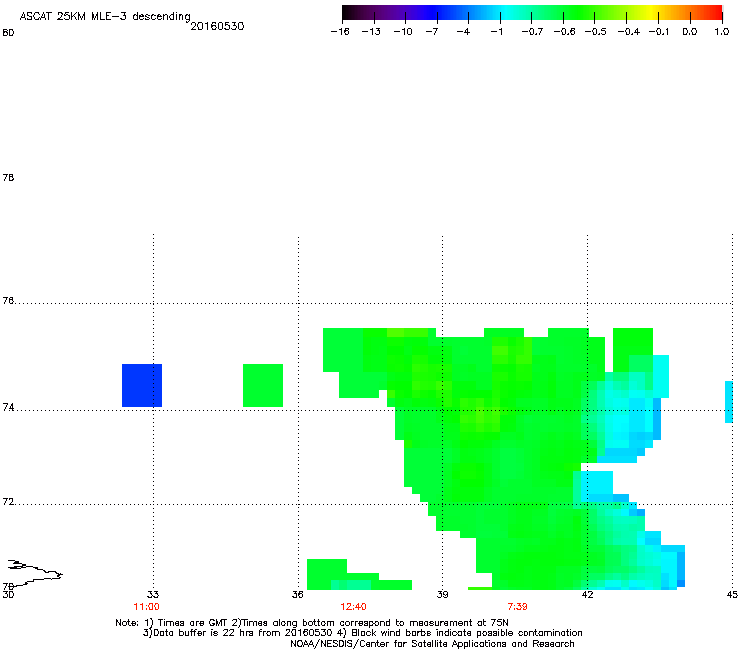Click the NOAA/NESDIS credit line
This screenshot has width=740, height=650.
tap(432, 643)
